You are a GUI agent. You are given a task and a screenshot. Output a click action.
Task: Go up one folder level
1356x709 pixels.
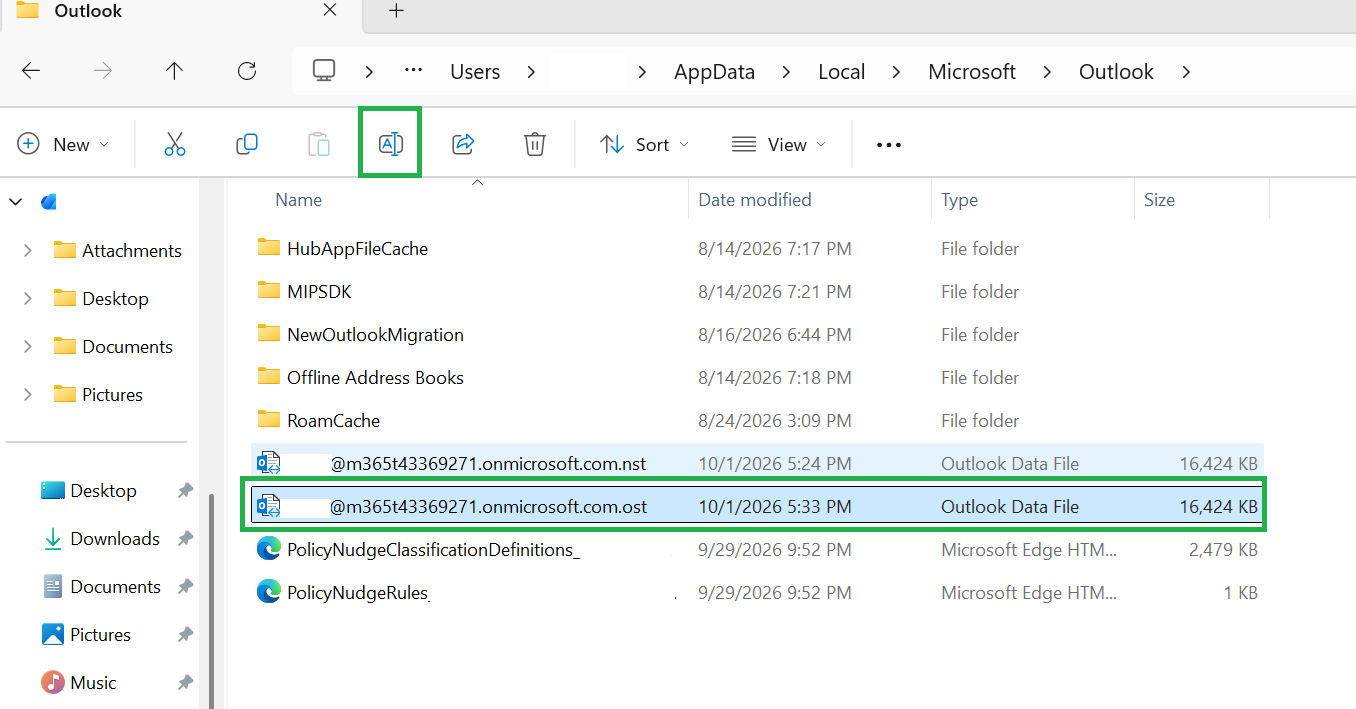tap(175, 71)
